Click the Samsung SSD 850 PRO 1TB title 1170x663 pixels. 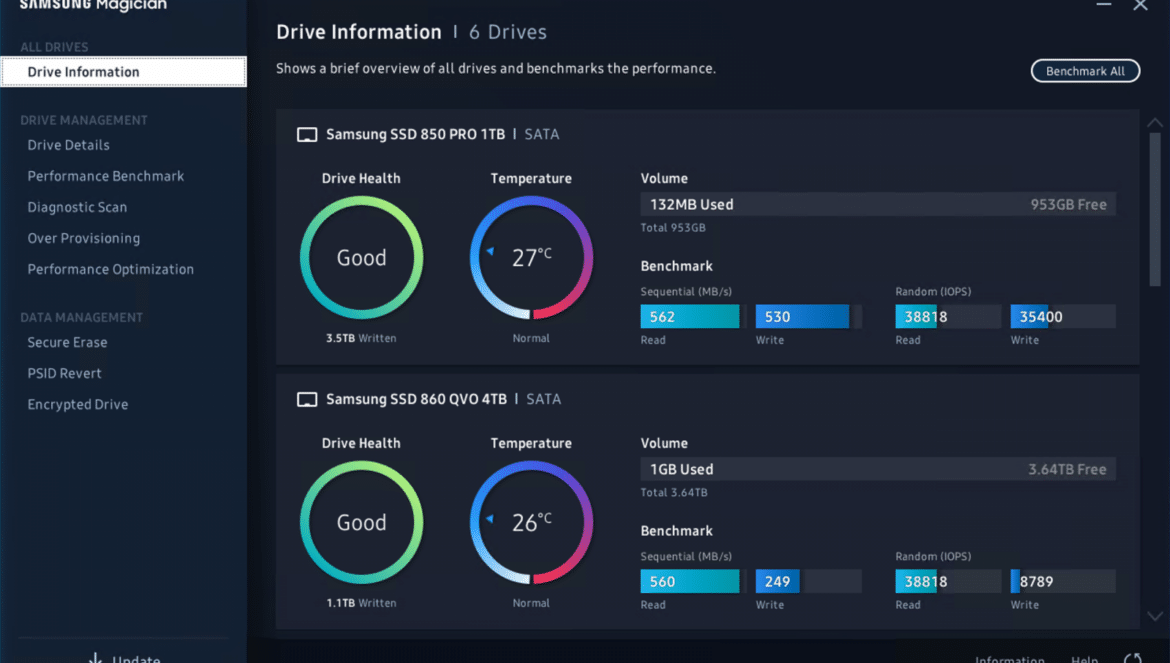coord(416,134)
